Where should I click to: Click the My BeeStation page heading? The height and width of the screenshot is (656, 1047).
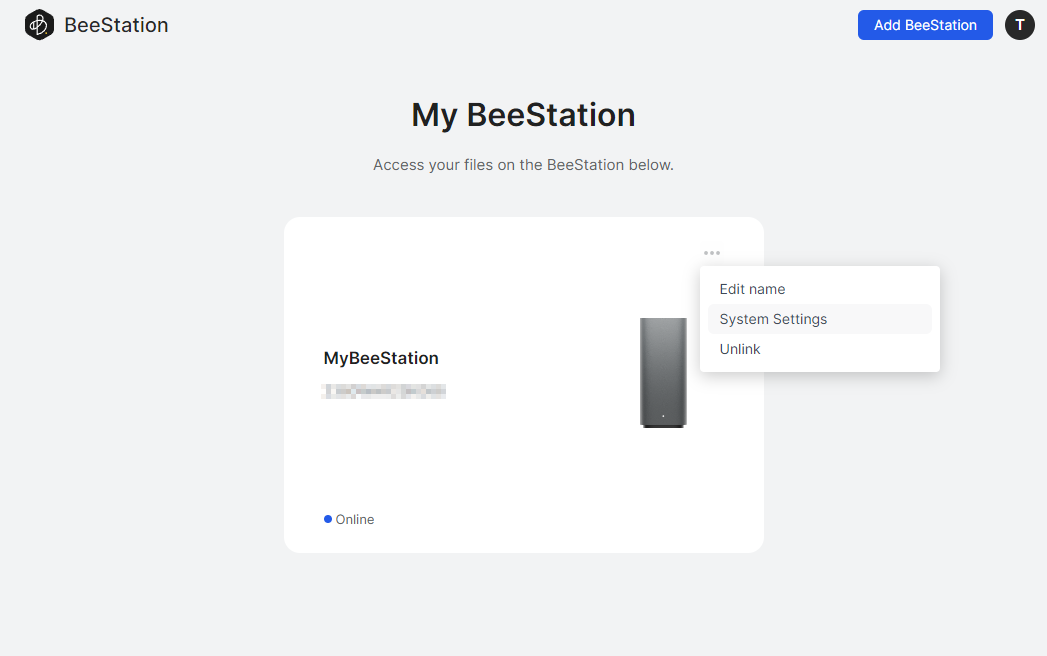point(523,114)
